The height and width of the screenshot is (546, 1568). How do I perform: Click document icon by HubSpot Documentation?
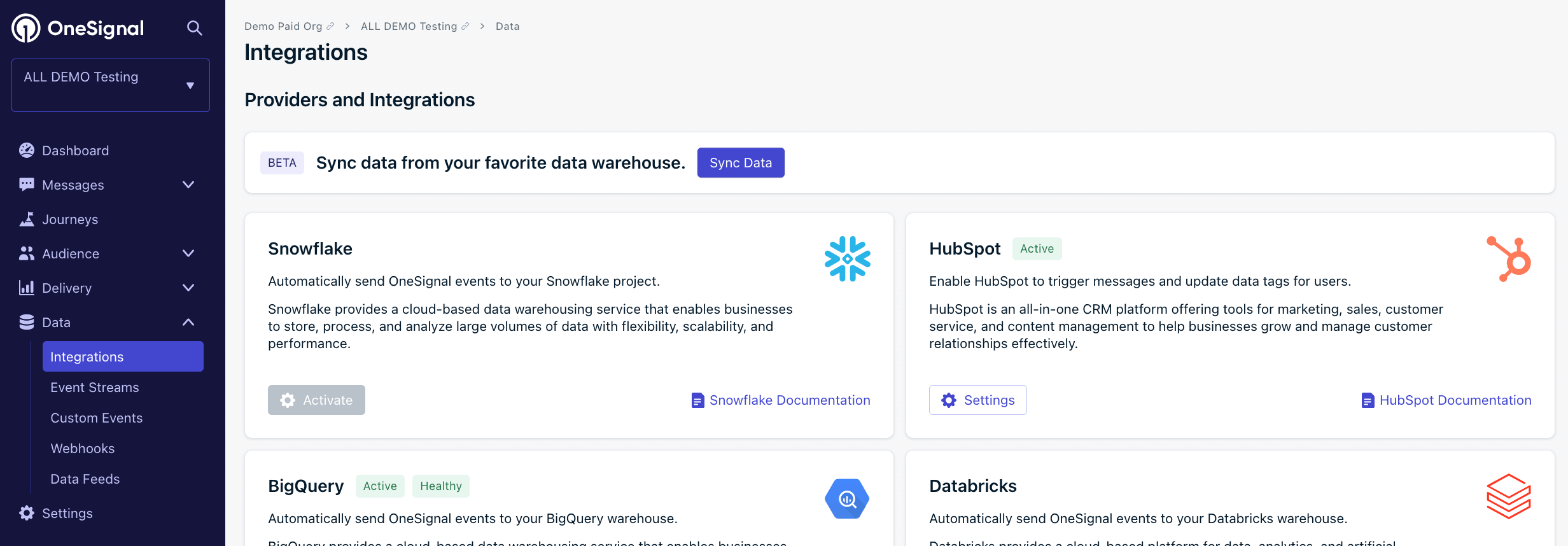pyautogui.click(x=1368, y=400)
